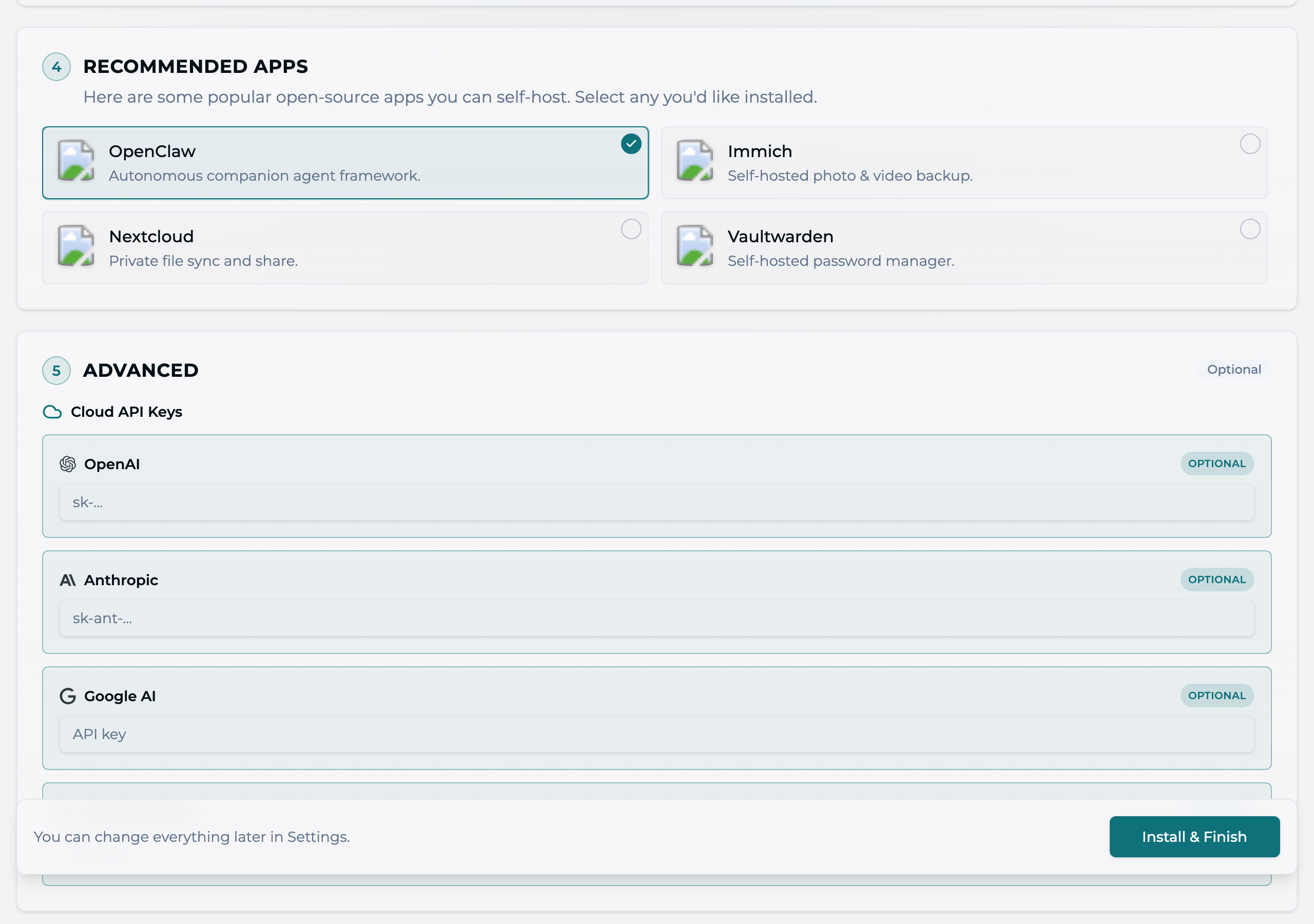The width and height of the screenshot is (1314, 924).
Task: Click the Google AI provider name
Action: pos(120,696)
